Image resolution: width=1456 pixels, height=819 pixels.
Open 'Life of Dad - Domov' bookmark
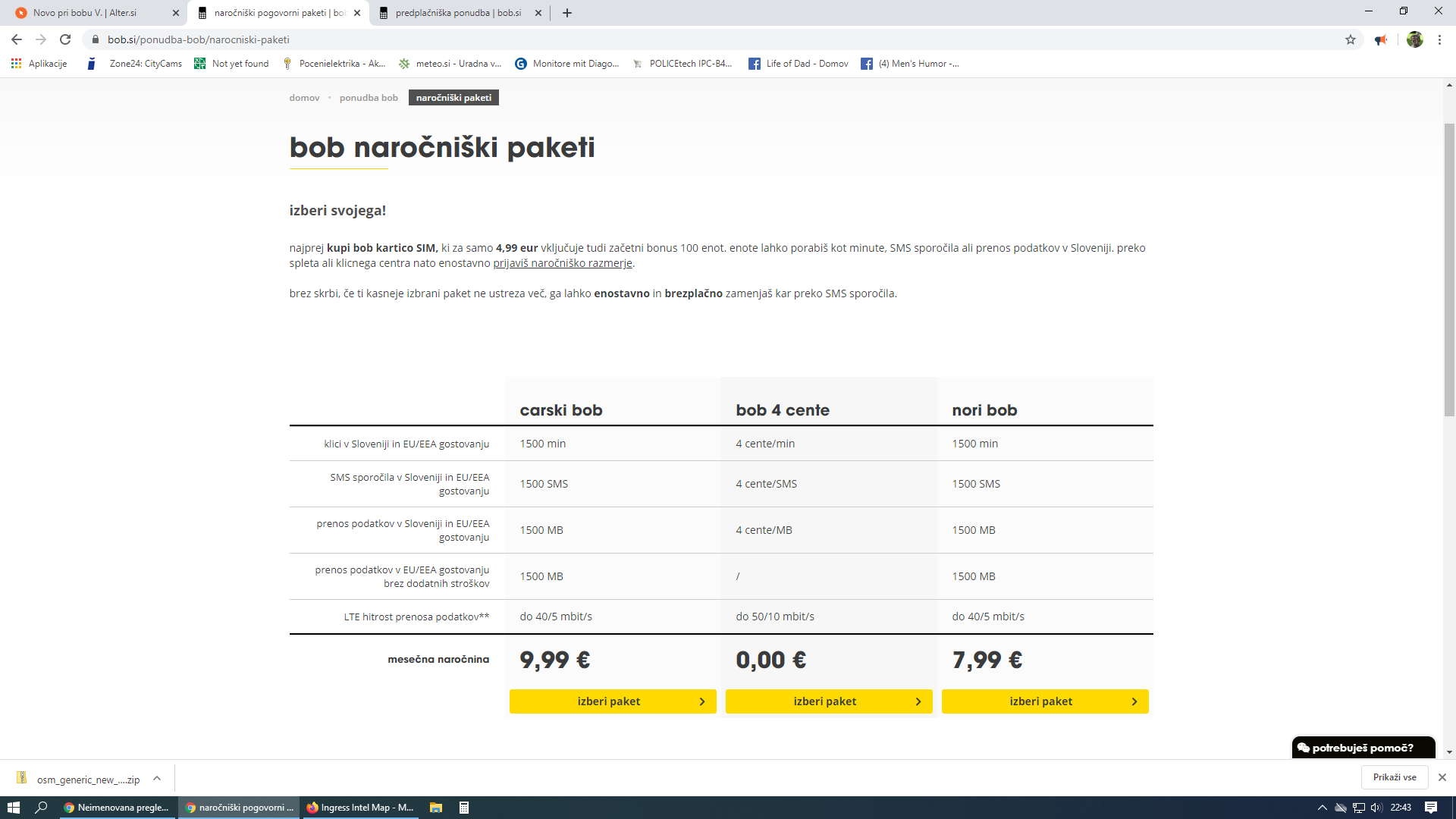799,64
